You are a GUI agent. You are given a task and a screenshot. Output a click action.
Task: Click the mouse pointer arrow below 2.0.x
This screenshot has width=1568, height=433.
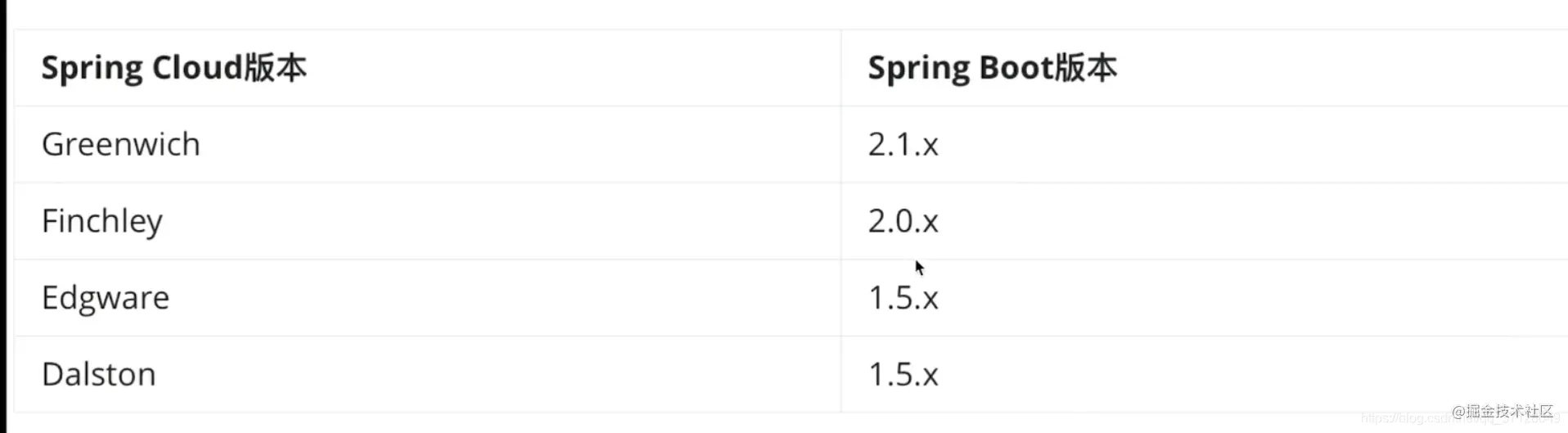pos(919,268)
